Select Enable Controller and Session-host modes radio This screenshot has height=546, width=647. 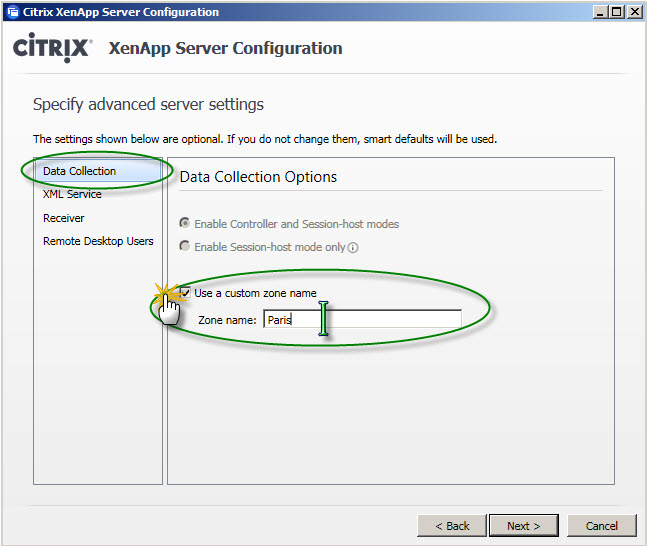coord(184,223)
